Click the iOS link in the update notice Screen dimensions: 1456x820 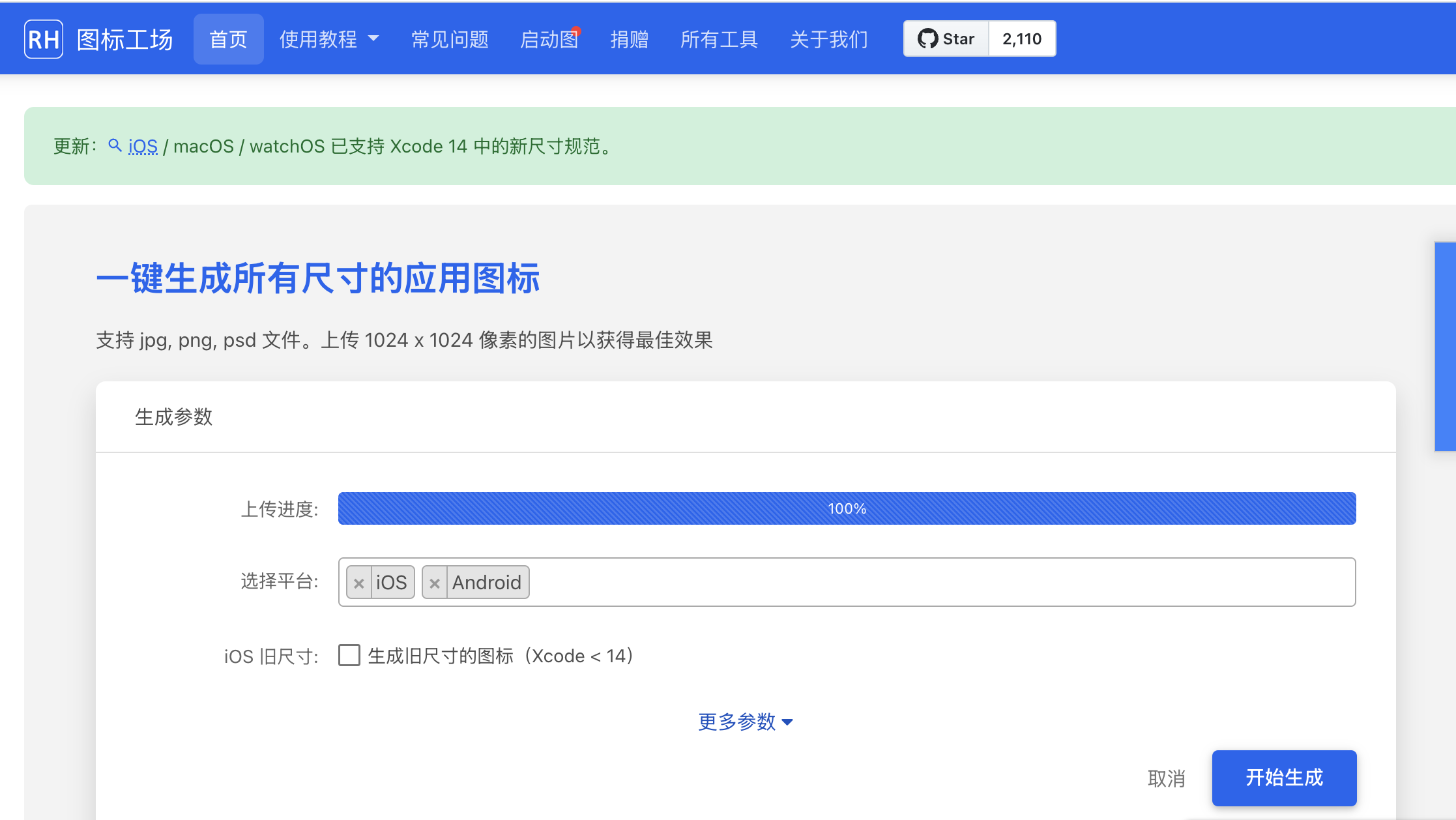(143, 146)
